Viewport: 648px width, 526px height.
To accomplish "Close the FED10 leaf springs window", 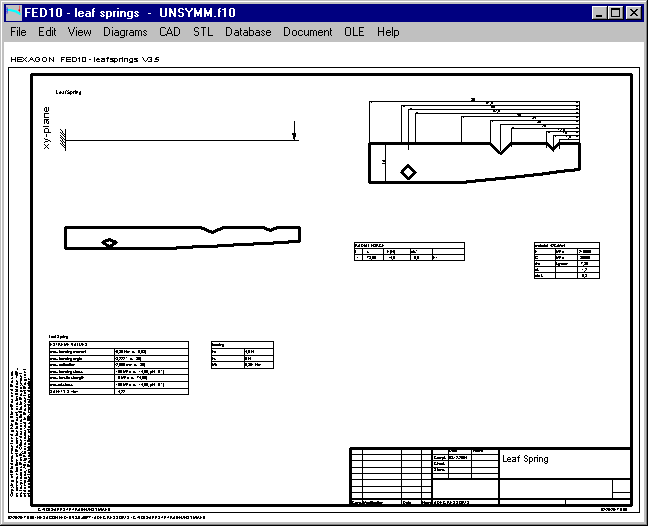I will point(633,12).
